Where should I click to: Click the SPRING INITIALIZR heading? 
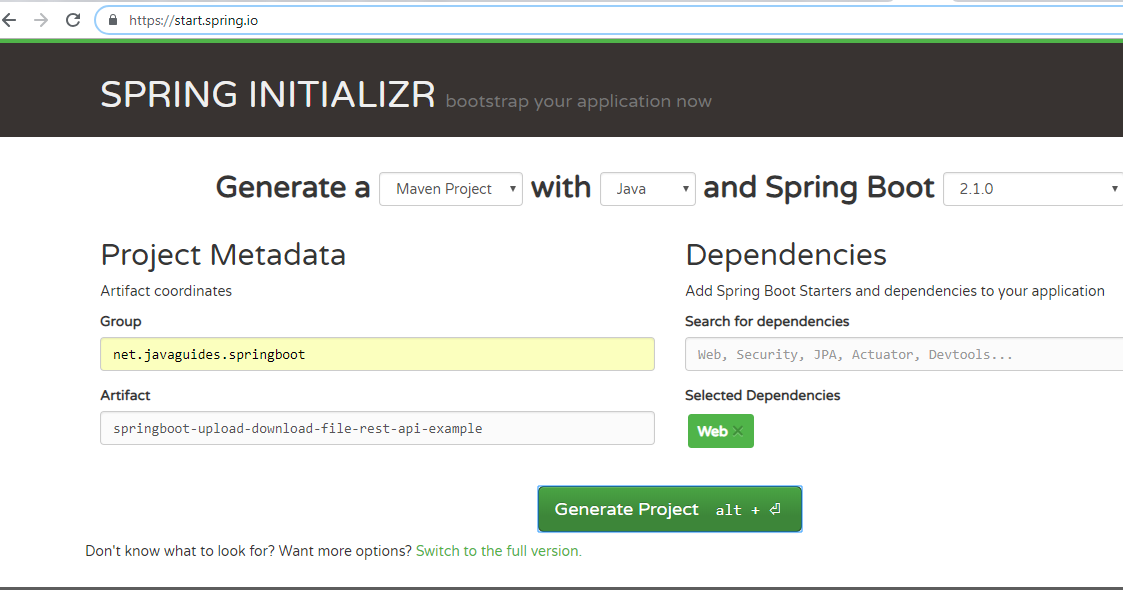[x=267, y=93]
